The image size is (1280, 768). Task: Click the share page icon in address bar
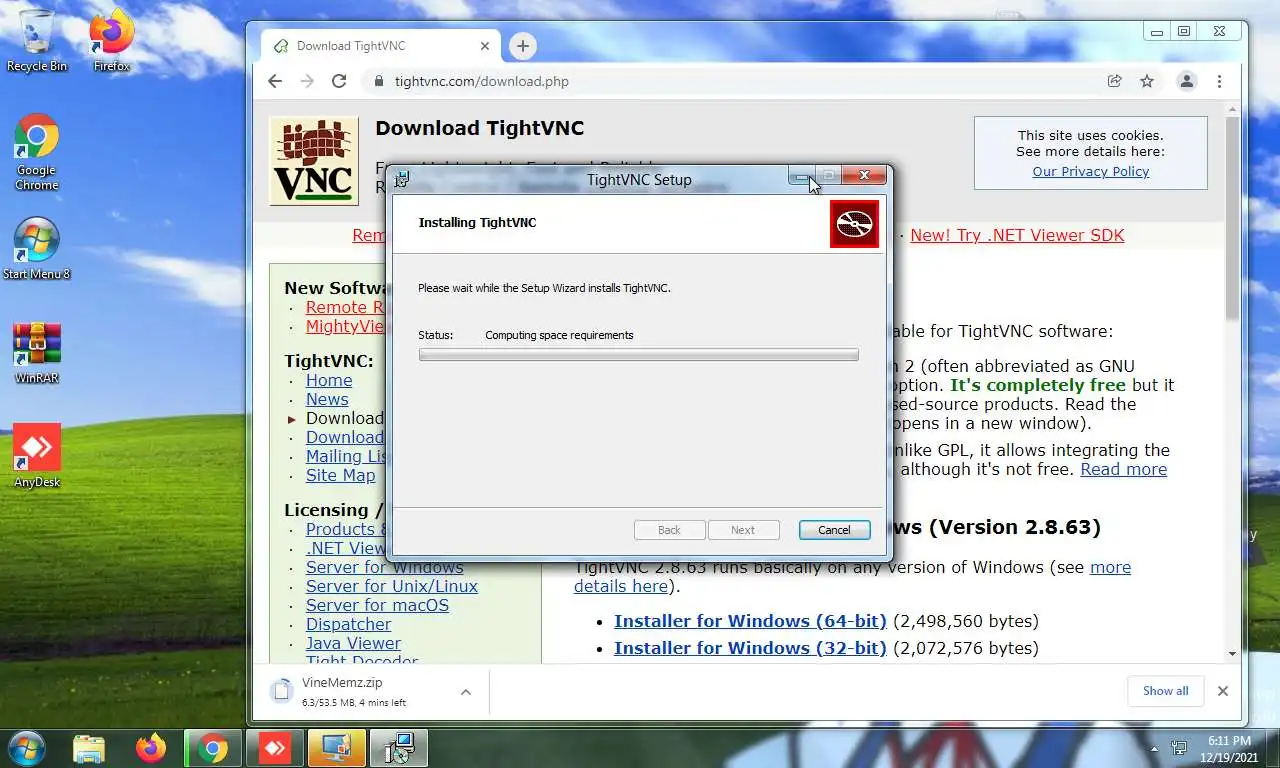pyautogui.click(x=1114, y=81)
